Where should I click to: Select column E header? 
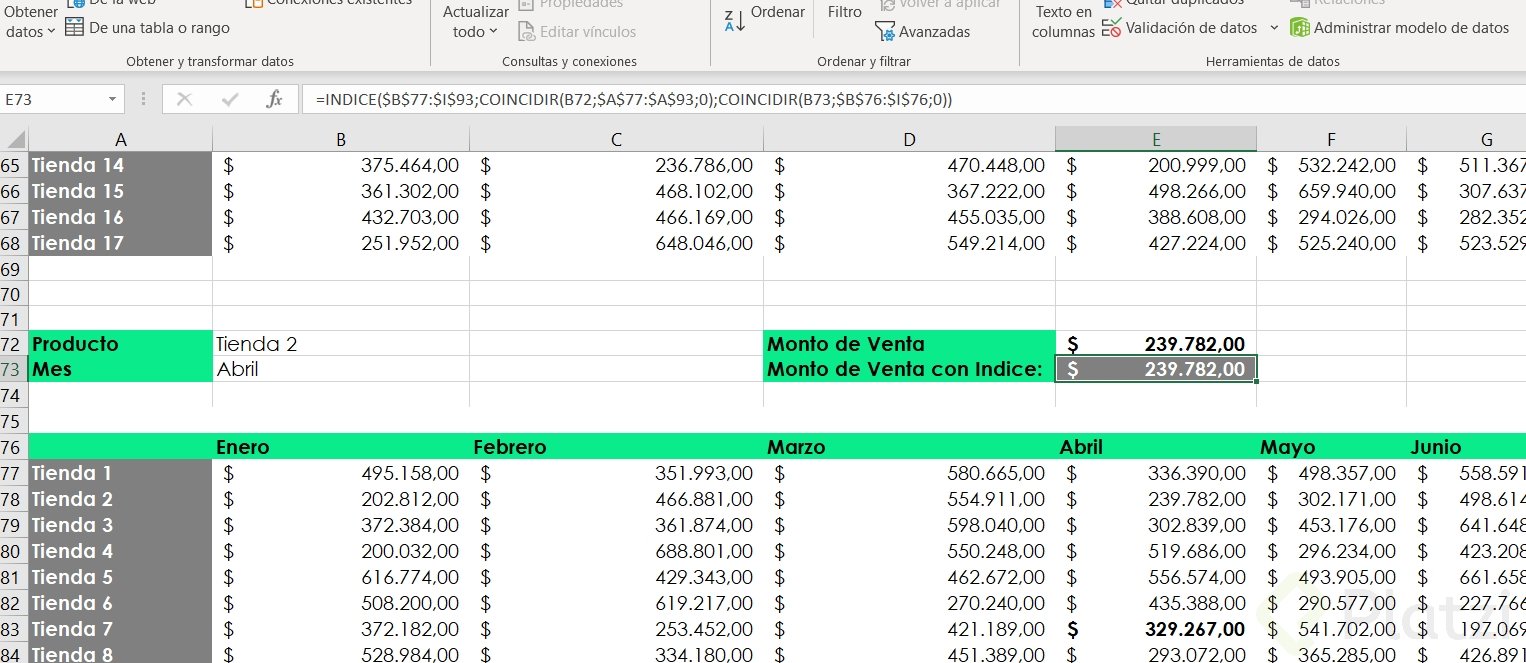pos(1156,139)
